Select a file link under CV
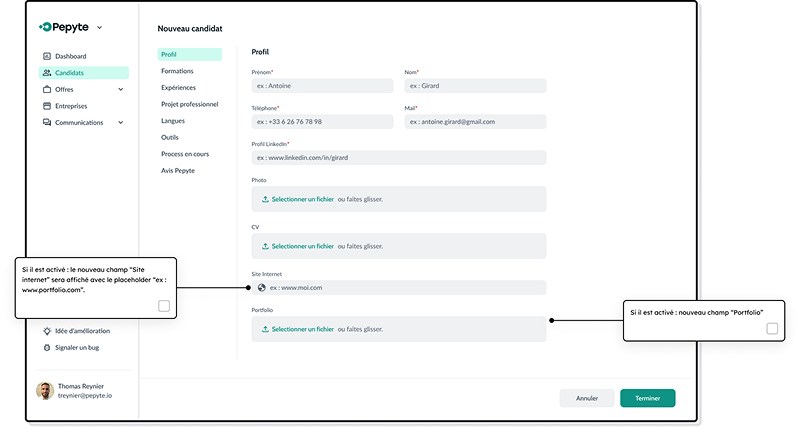The width and height of the screenshot is (800, 428). (x=302, y=246)
